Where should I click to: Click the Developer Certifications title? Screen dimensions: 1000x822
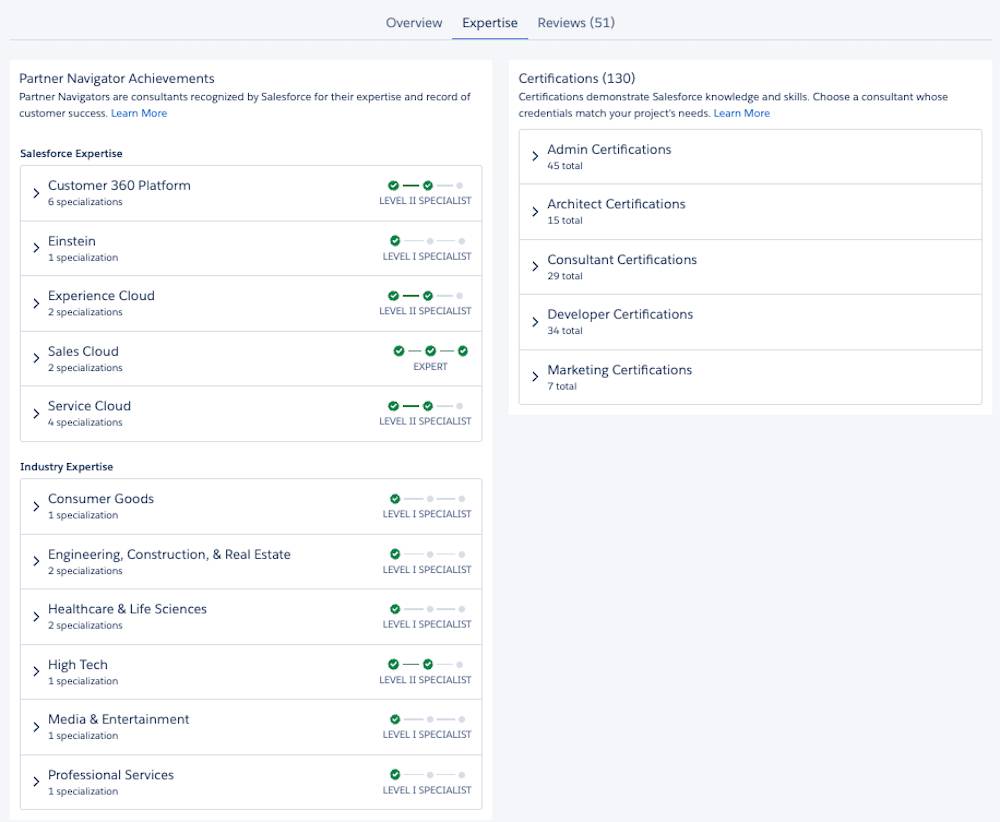[x=620, y=314]
